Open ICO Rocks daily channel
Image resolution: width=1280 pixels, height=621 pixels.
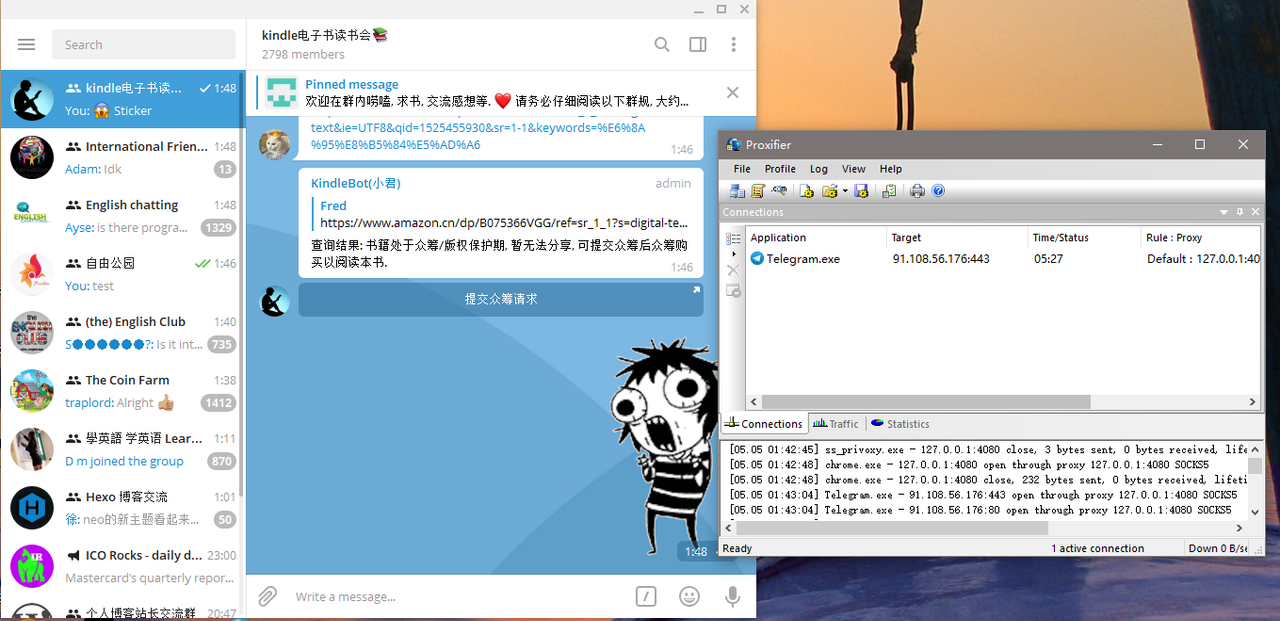(121, 567)
